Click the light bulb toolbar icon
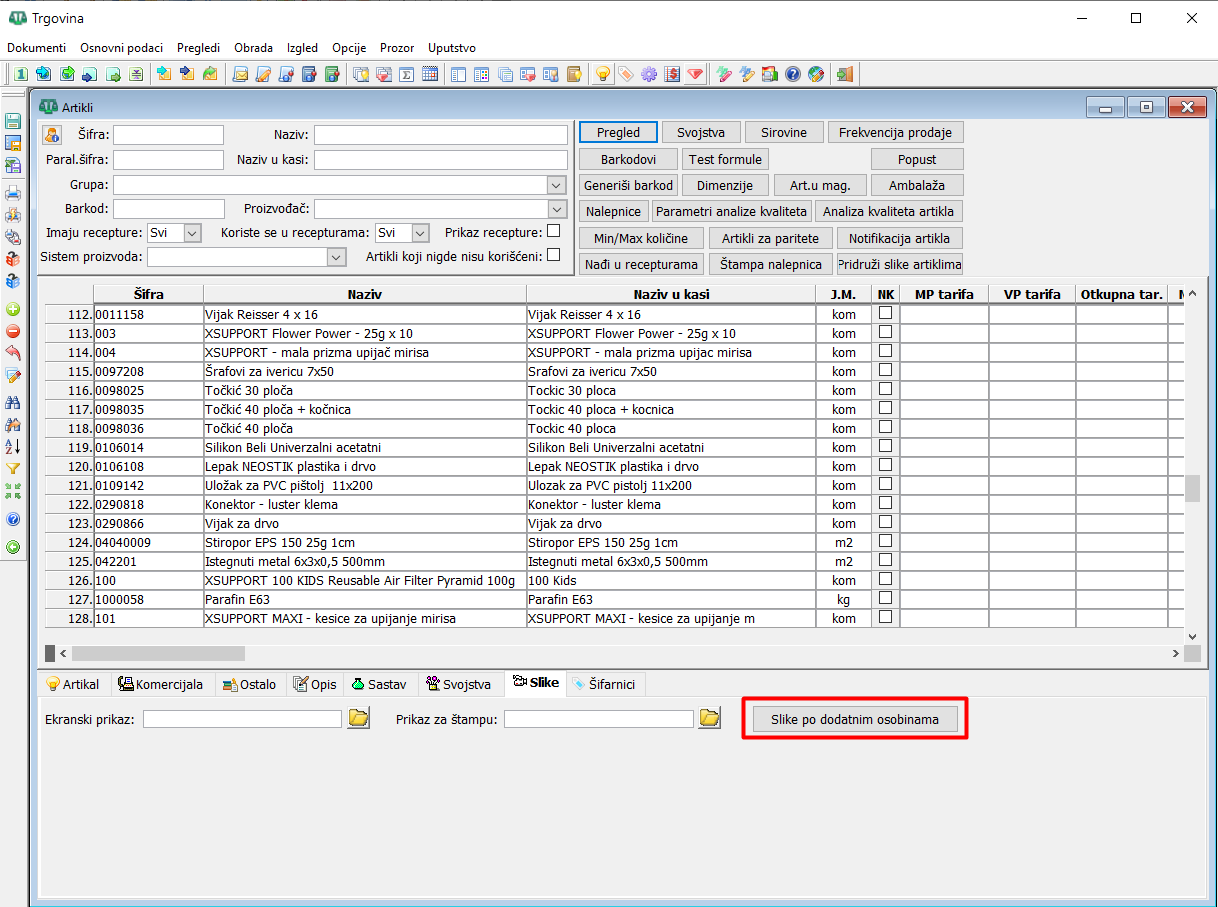The width and height of the screenshot is (1218, 907). [602, 74]
